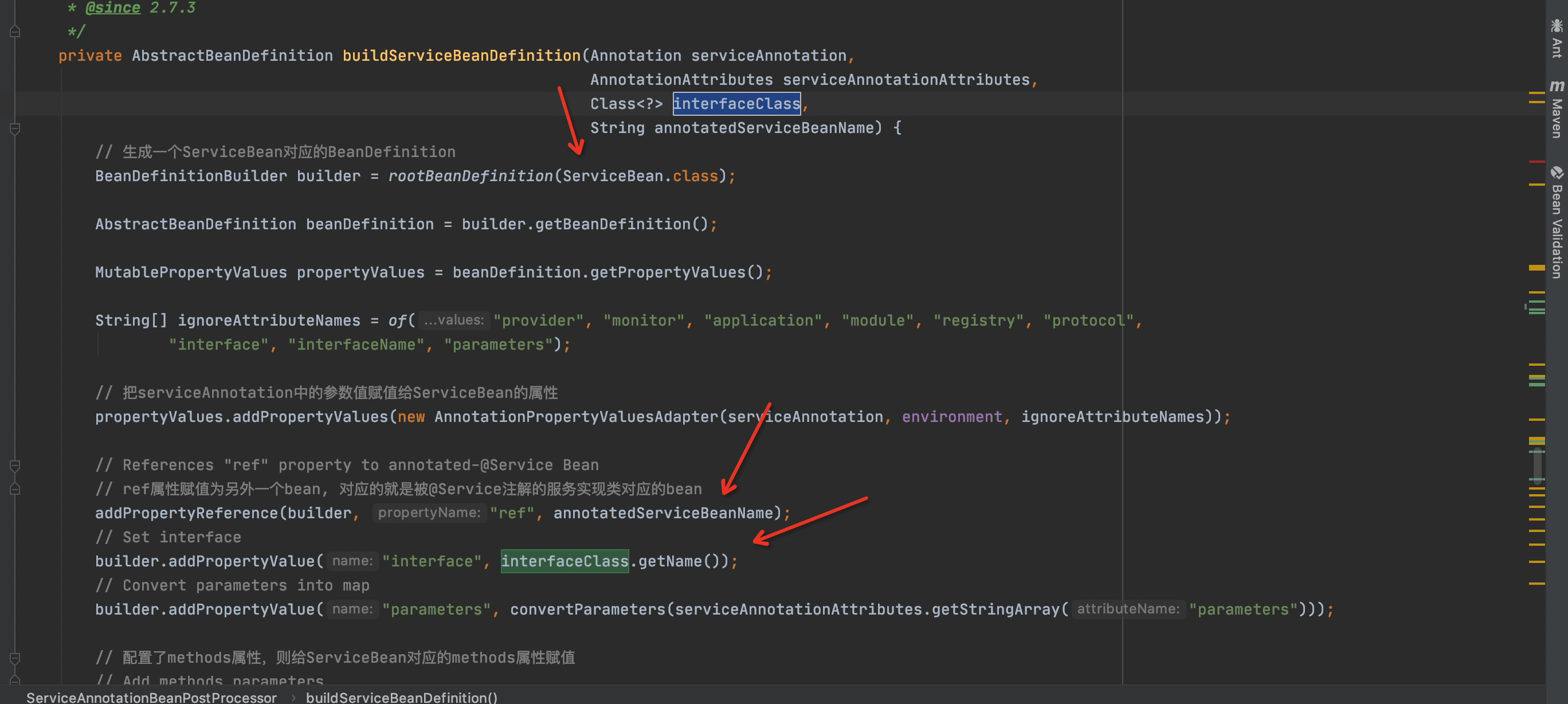Fold comment block starting with 配置了methods属性
Viewport: 1568px width, 704px height.
(x=15, y=658)
